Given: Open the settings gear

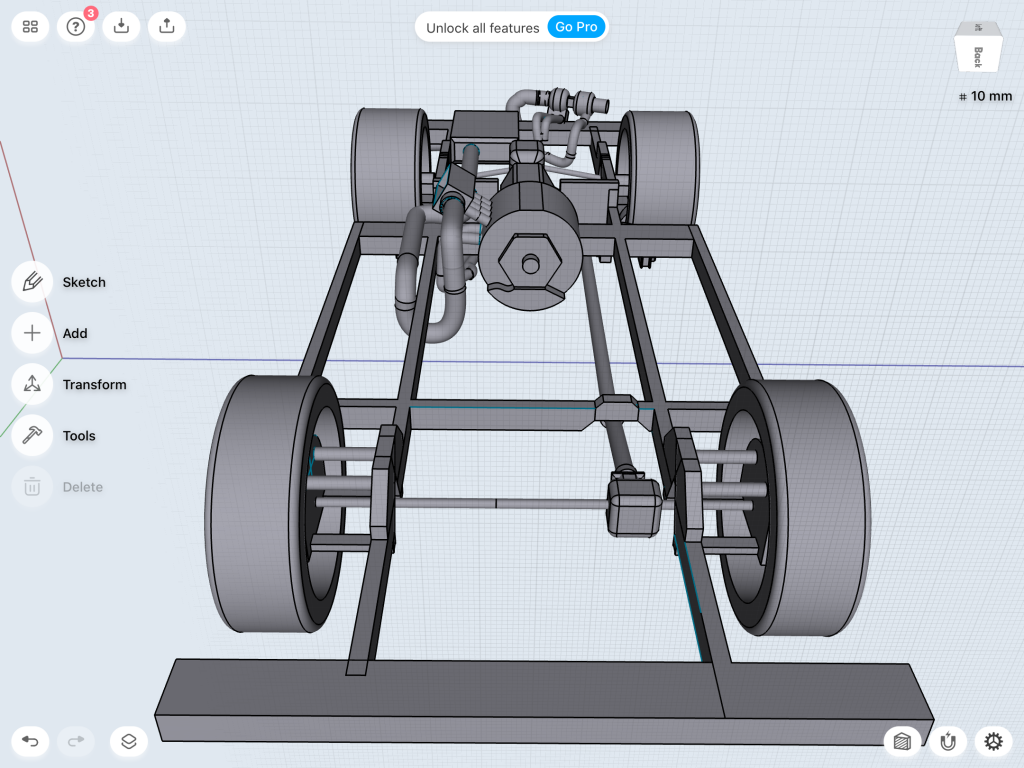Looking at the screenshot, I should coord(993,741).
